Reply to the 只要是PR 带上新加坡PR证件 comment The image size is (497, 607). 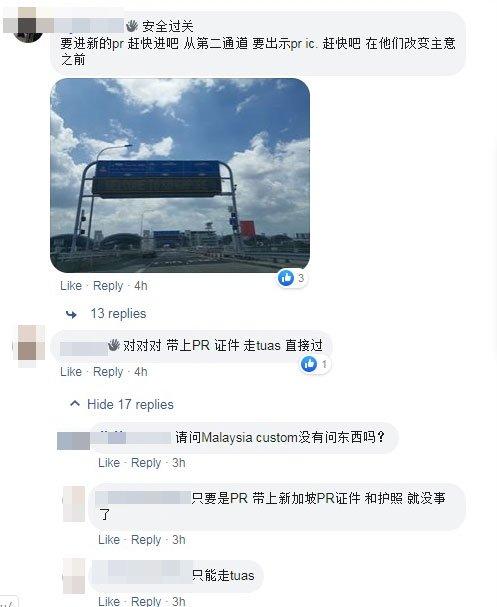point(146,539)
